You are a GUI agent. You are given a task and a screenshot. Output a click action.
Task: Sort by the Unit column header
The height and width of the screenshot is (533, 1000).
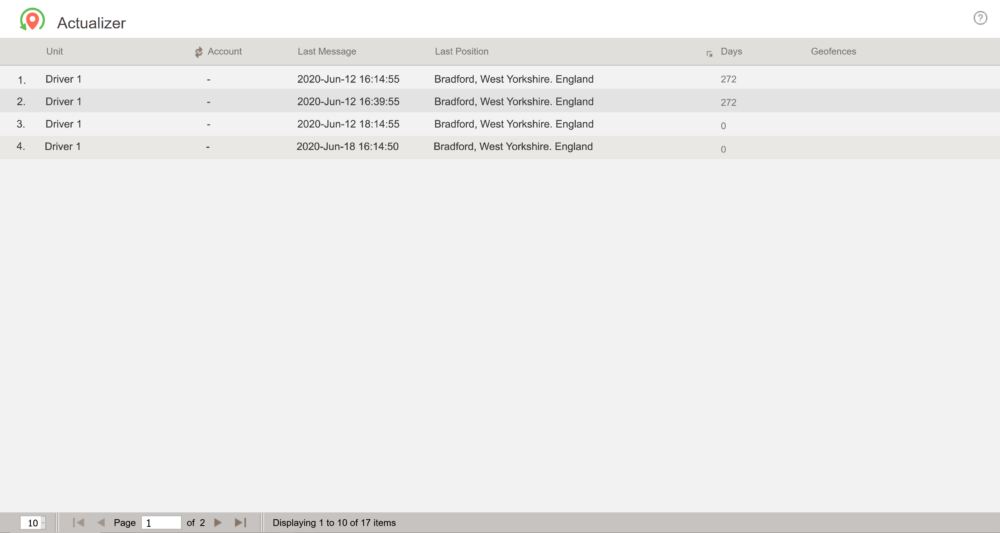pos(55,52)
